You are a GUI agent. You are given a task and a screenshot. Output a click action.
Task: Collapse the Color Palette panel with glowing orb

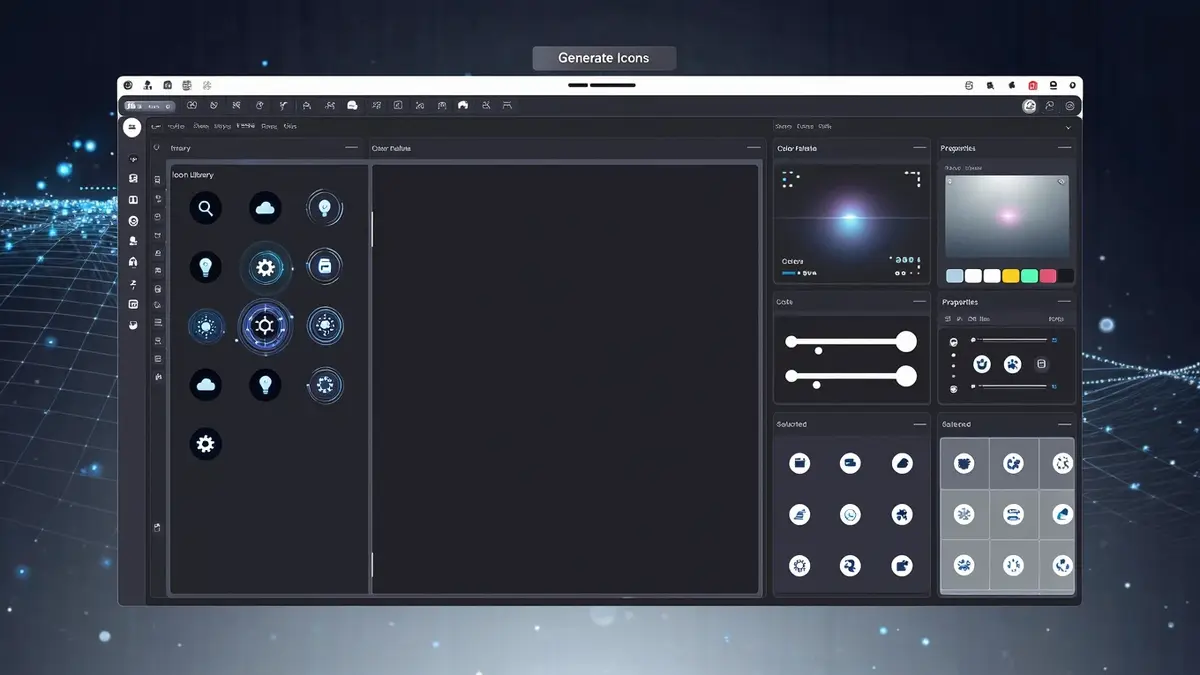point(919,148)
